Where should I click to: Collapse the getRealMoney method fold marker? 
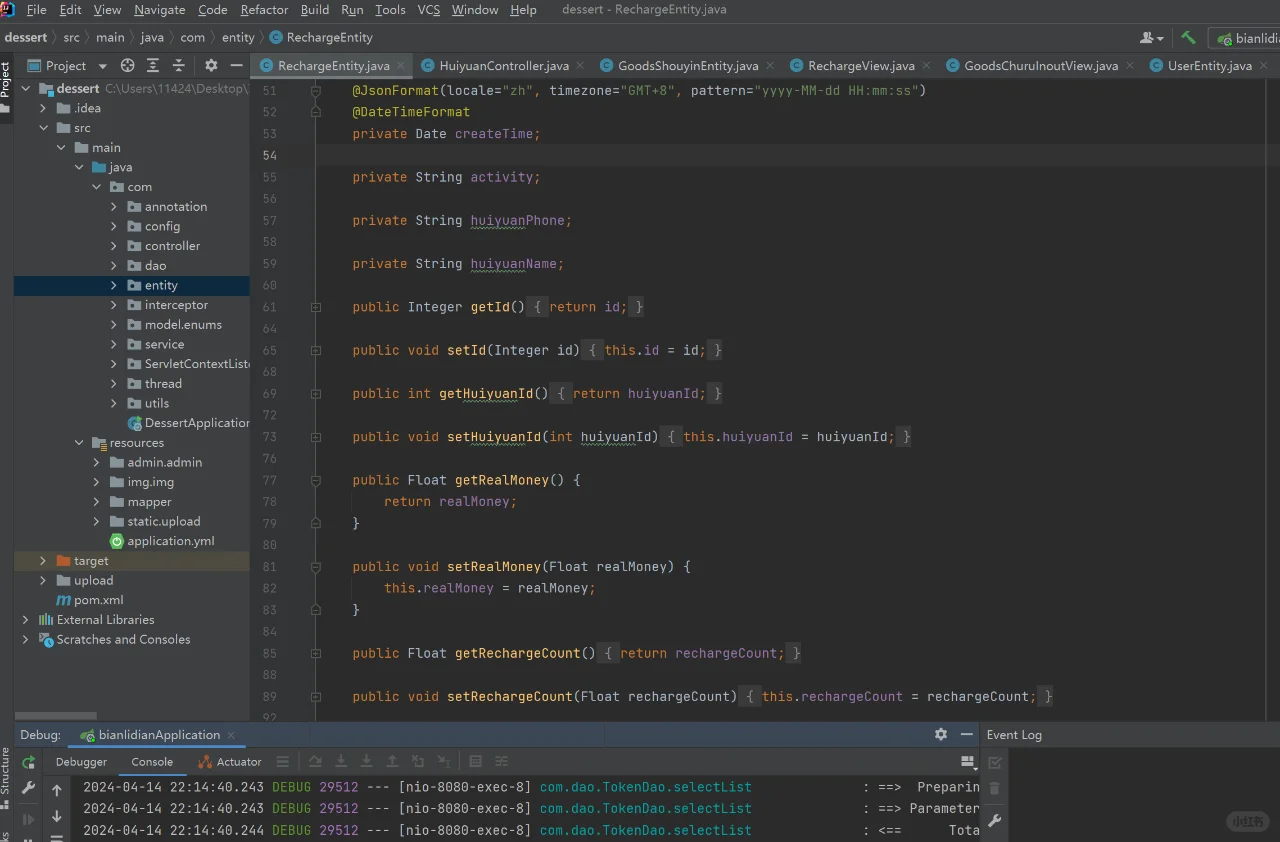[316, 481]
